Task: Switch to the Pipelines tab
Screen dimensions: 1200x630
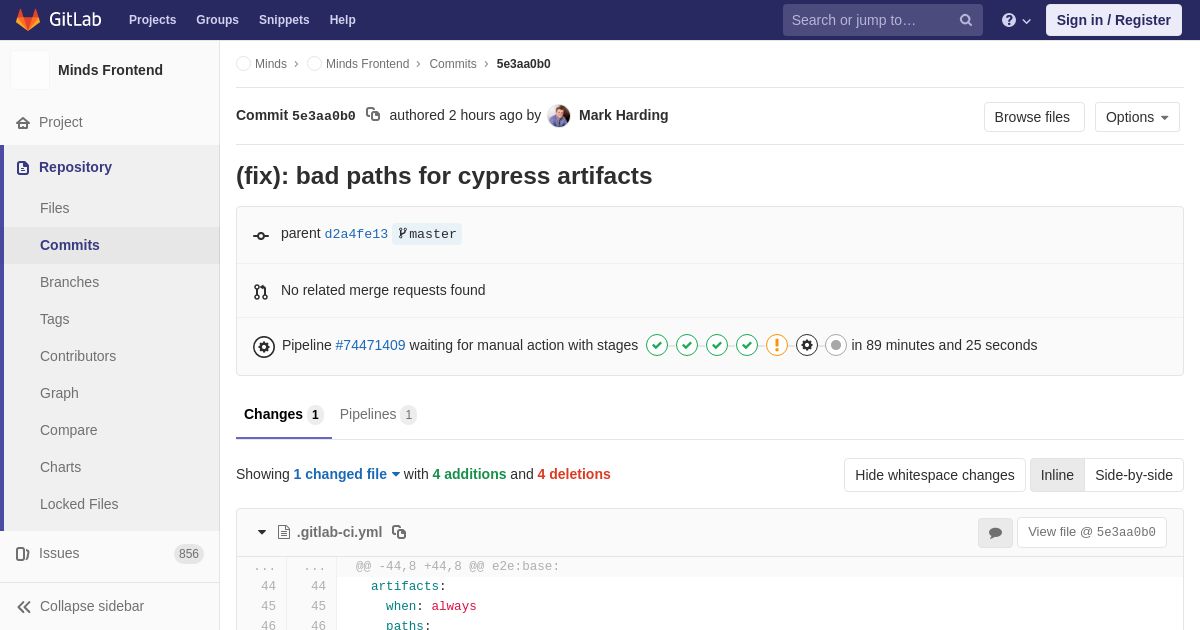Action: [x=378, y=414]
